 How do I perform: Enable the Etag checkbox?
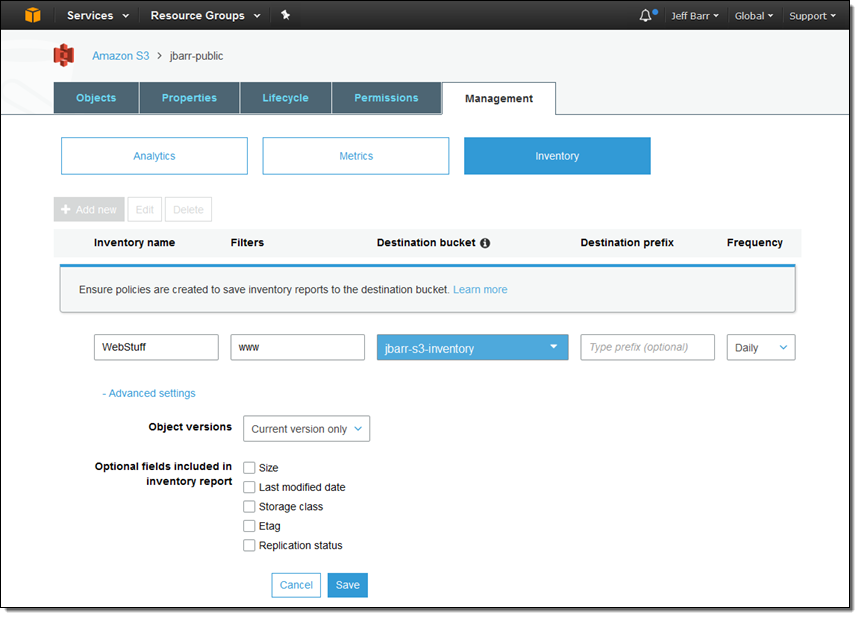click(x=249, y=526)
